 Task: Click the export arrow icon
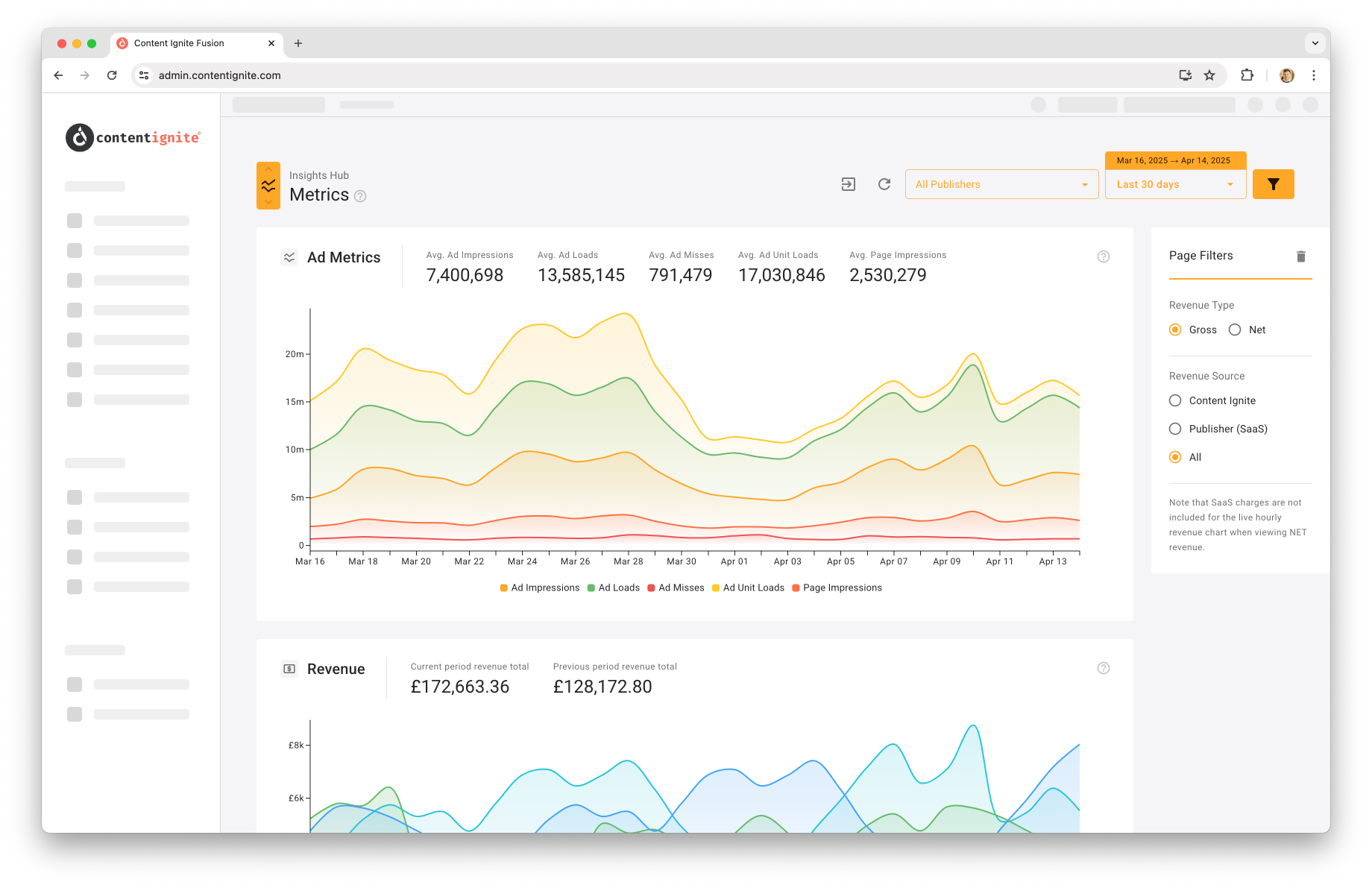[849, 184]
